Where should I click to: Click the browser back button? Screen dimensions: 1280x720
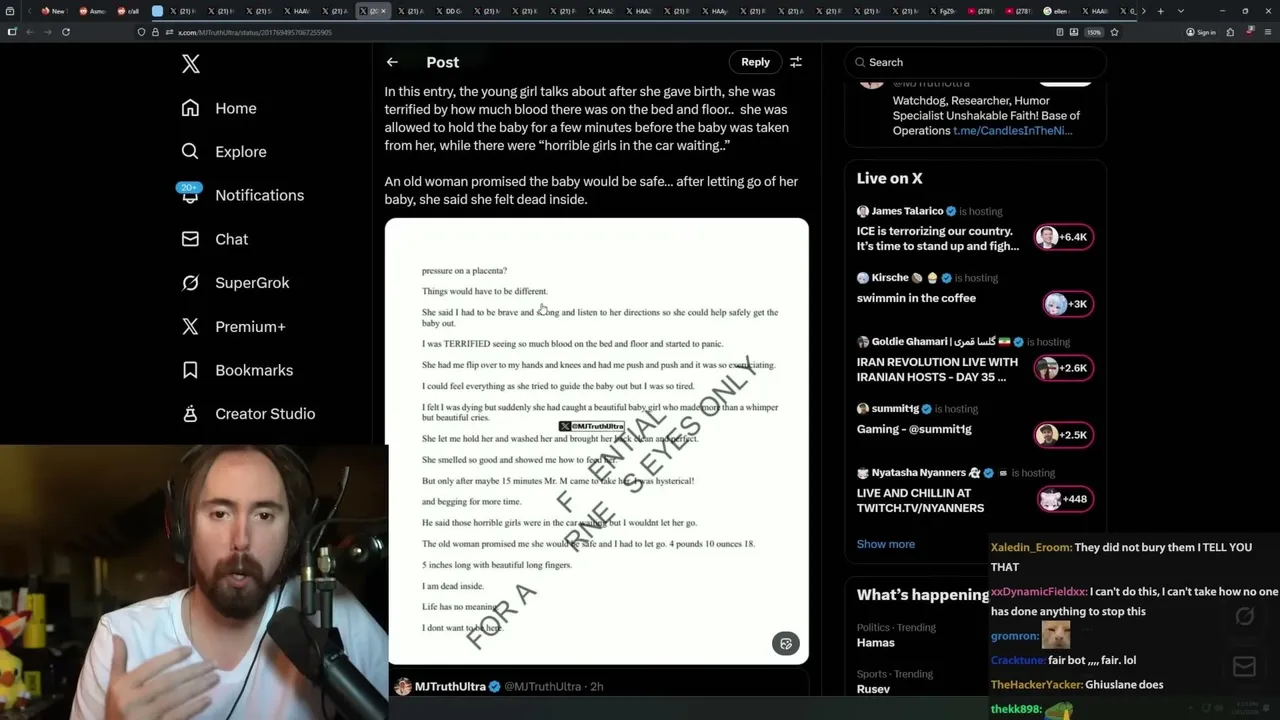point(29,32)
